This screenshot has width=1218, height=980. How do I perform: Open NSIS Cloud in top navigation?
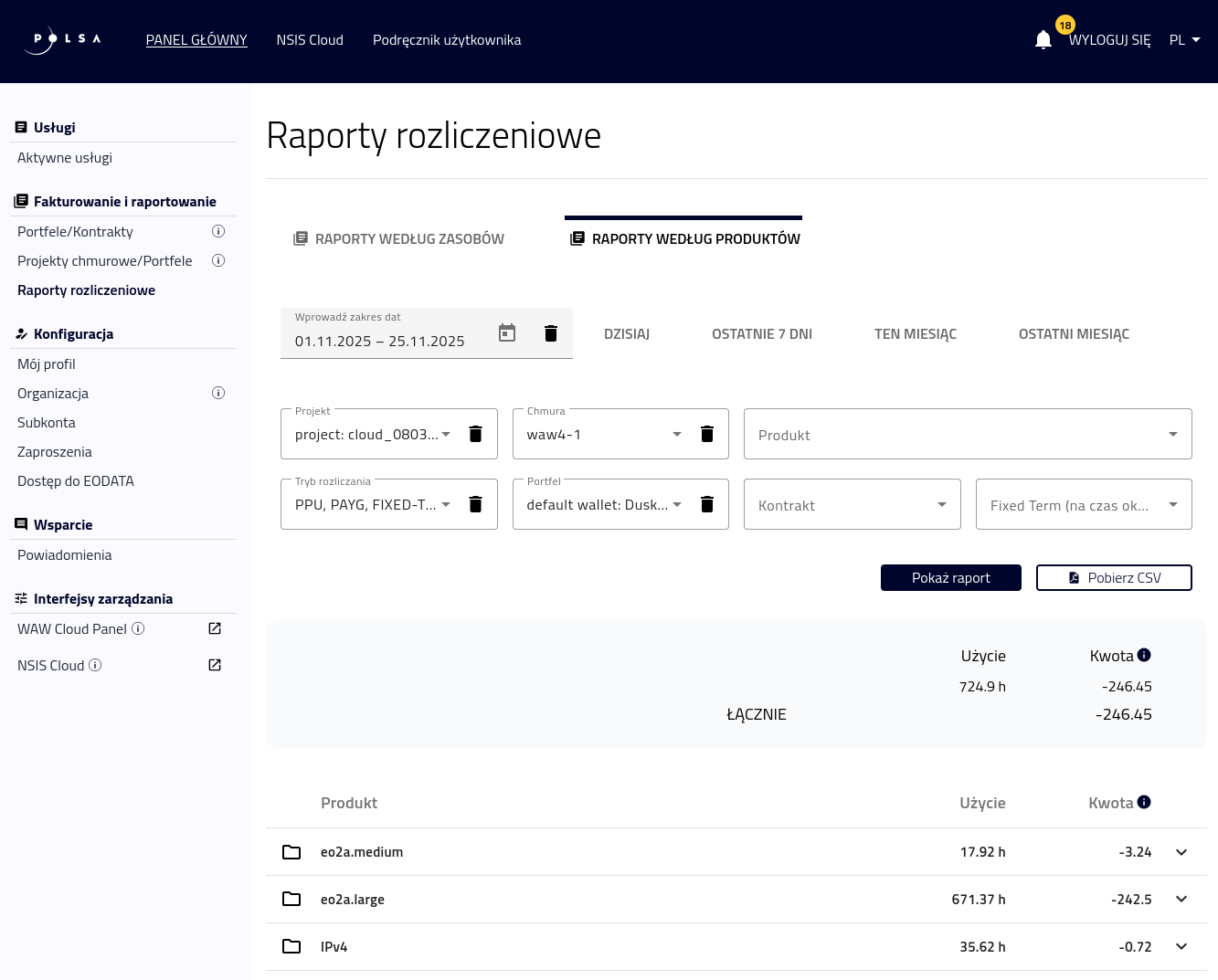click(310, 40)
